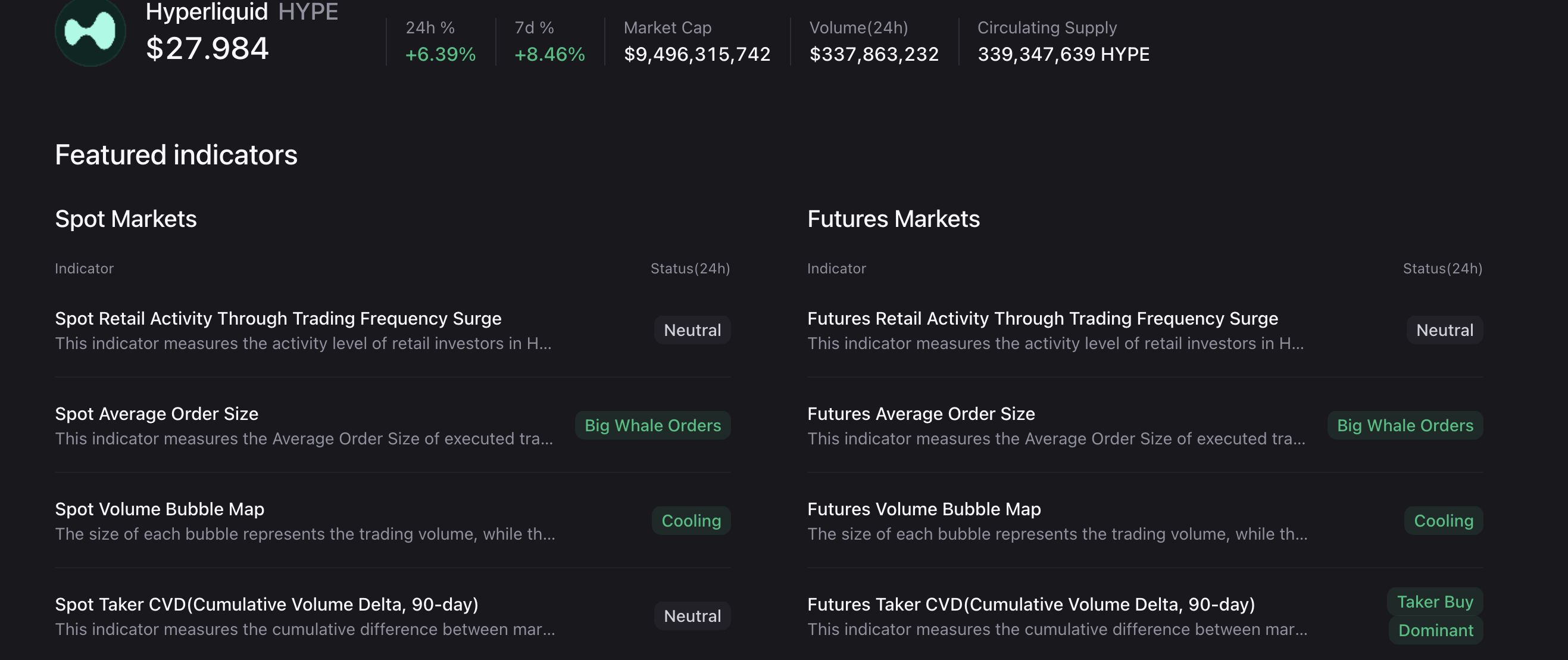View Spot Taker CVD details
The image size is (1568, 660).
tap(267, 605)
